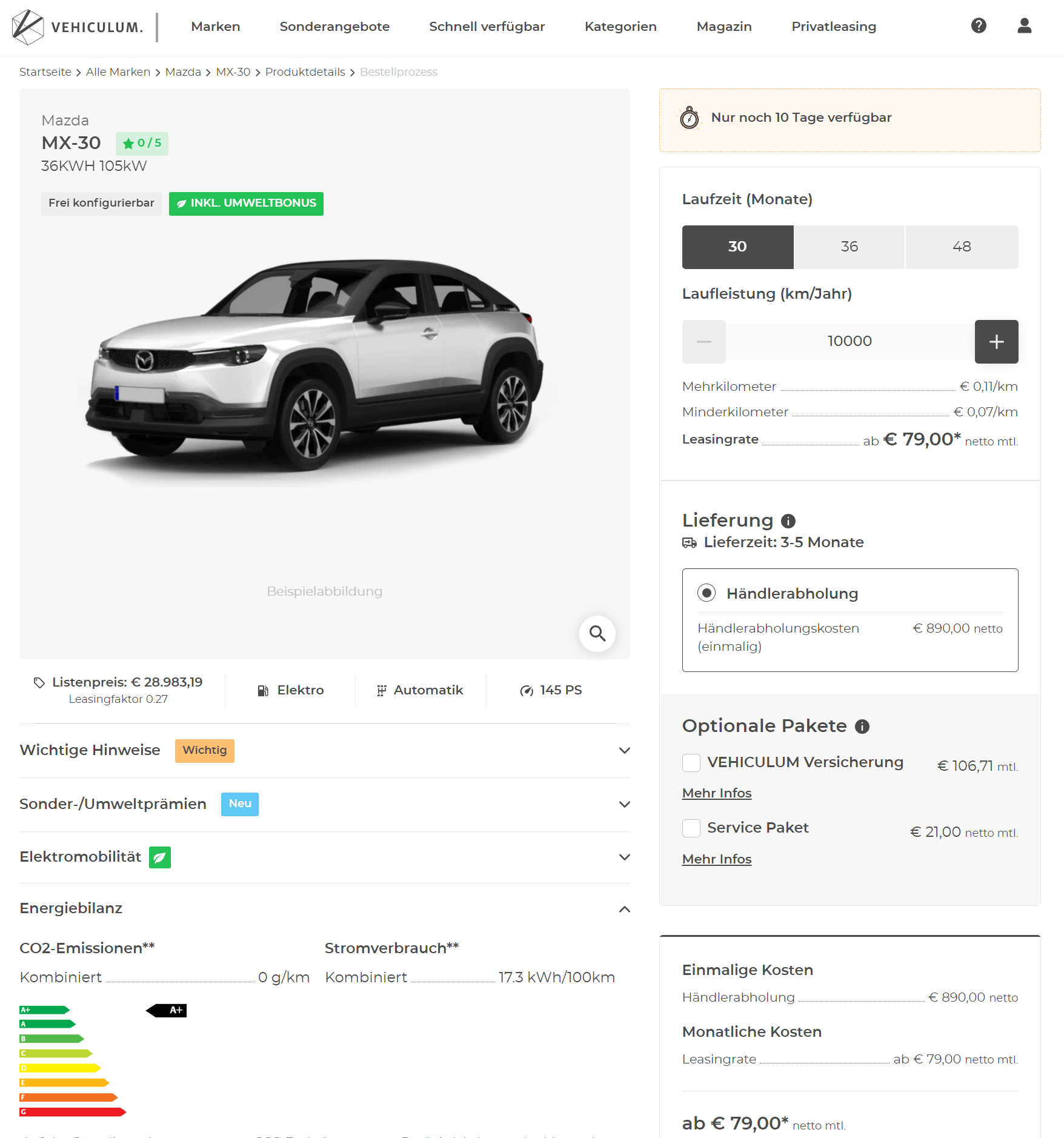
Task: Open the Marken menu
Action: 216,27
